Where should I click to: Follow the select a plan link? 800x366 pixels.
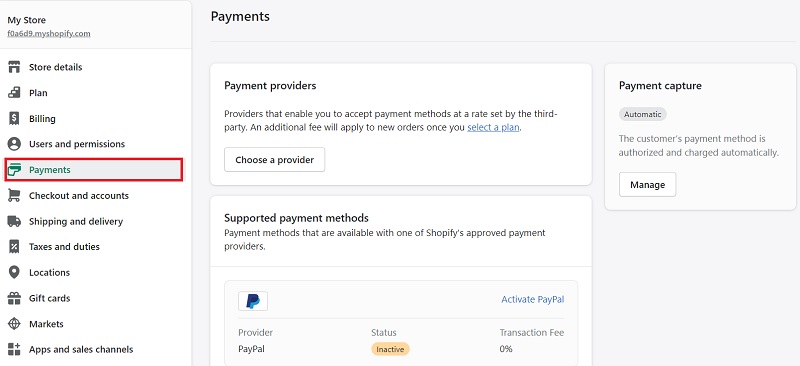pyautogui.click(x=493, y=128)
